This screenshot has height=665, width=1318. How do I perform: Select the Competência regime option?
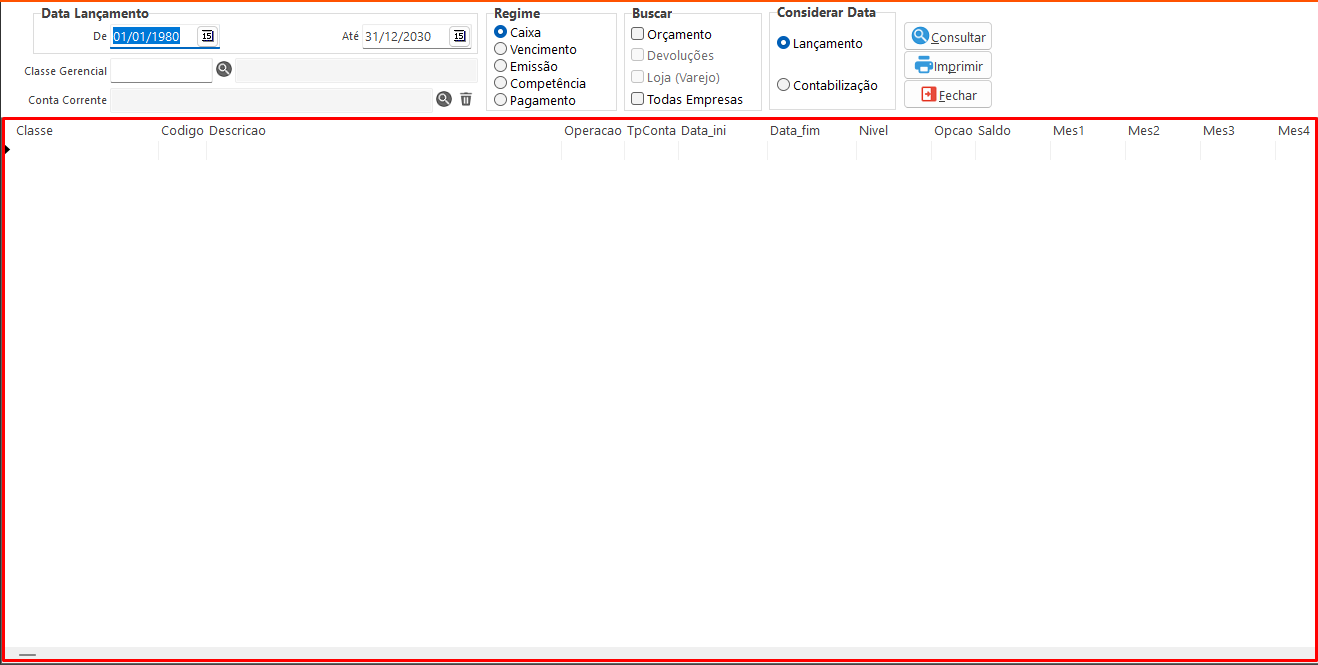click(501, 83)
